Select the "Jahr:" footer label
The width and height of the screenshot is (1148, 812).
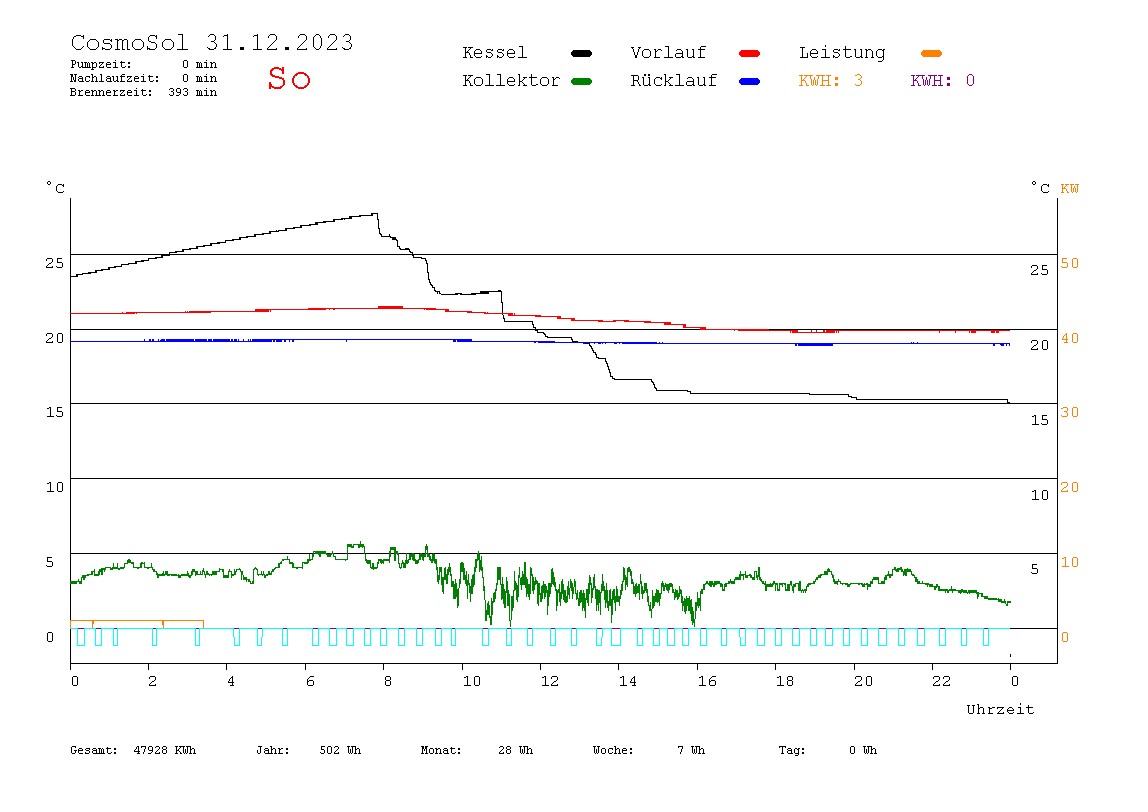coord(273,750)
